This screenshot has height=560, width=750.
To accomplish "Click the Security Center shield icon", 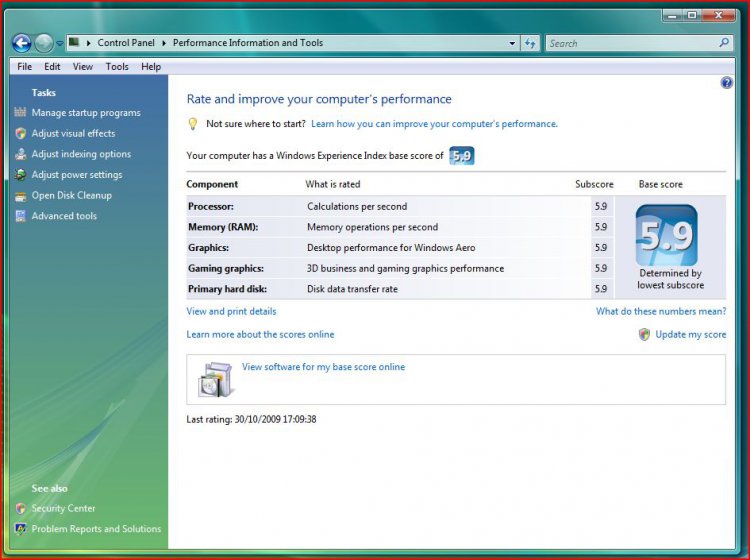I will [20, 508].
